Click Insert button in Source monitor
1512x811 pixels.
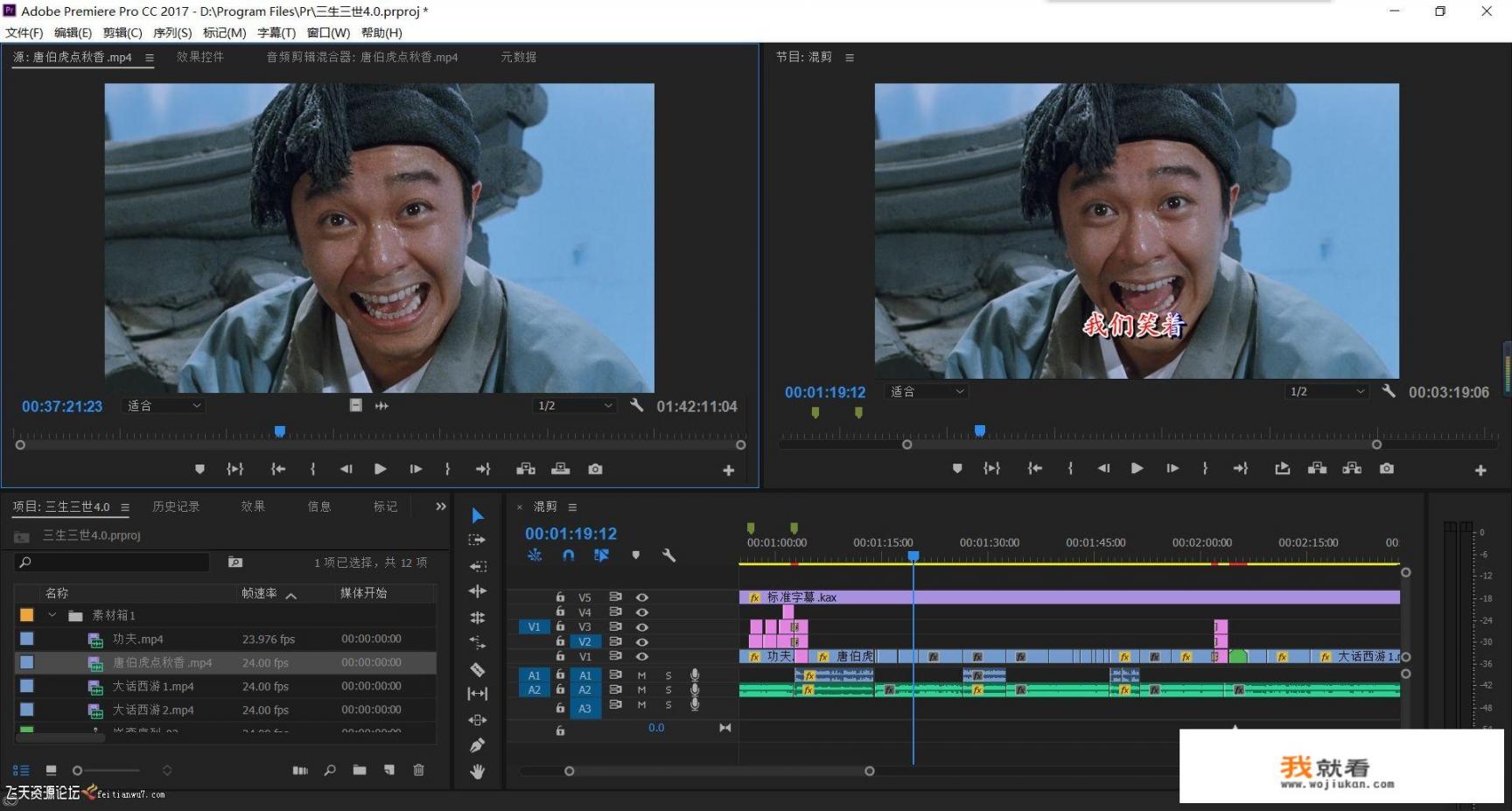point(526,470)
